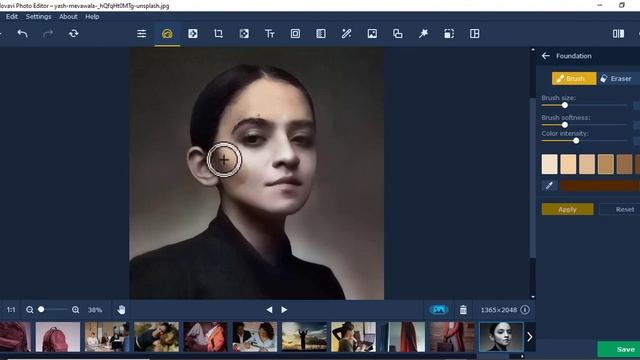Go to the next image arrow
This screenshot has height=360, width=640.
pyautogui.click(x=284, y=310)
